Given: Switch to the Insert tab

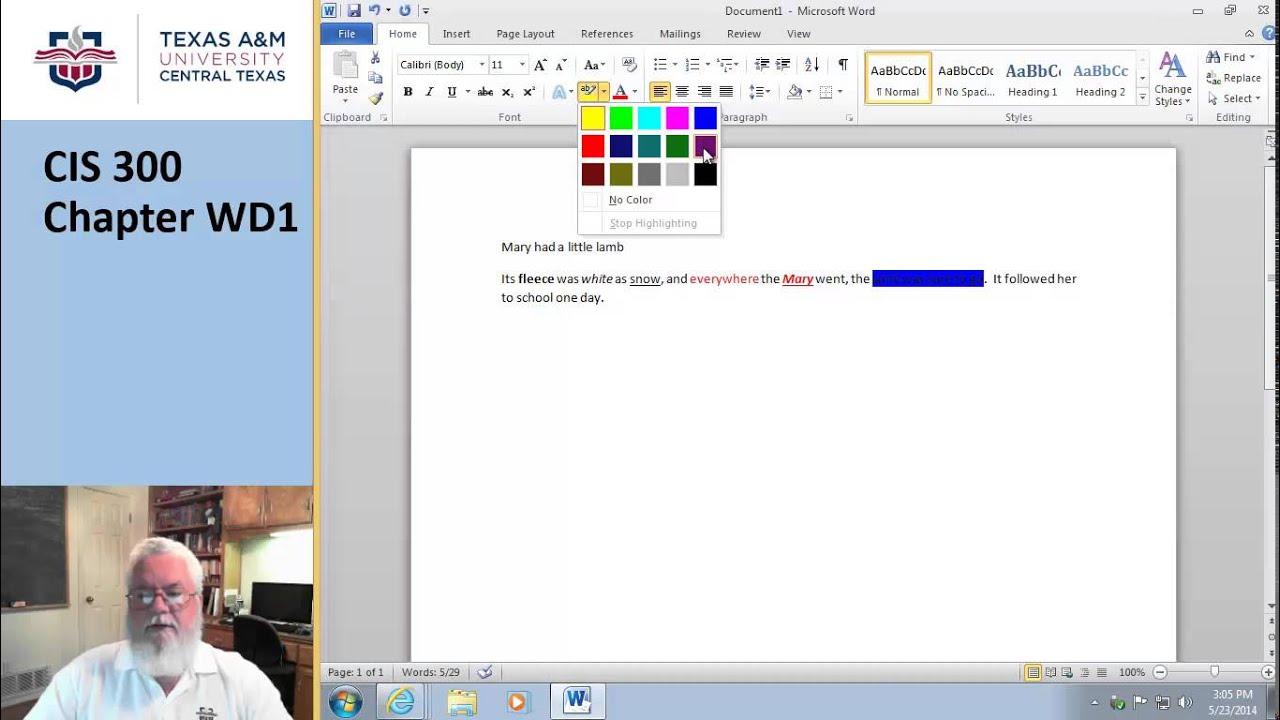Looking at the screenshot, I should tap(456, 34).
